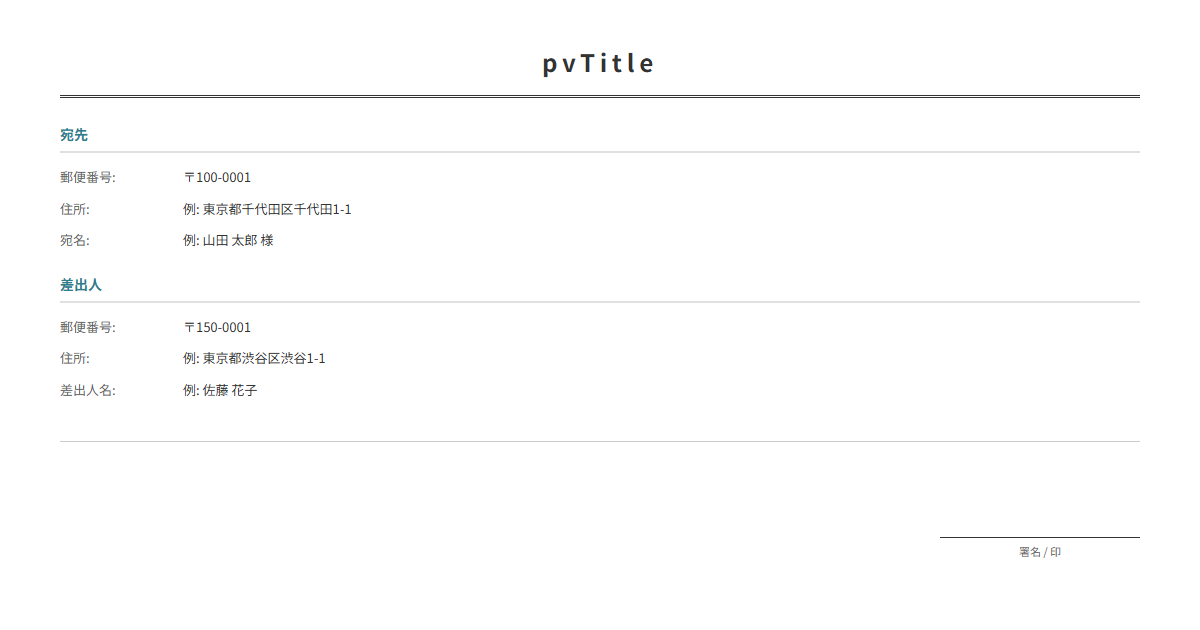Click the 郵便番号 label under 宛先
1200x630 pixels.
[x=88, y=178]
